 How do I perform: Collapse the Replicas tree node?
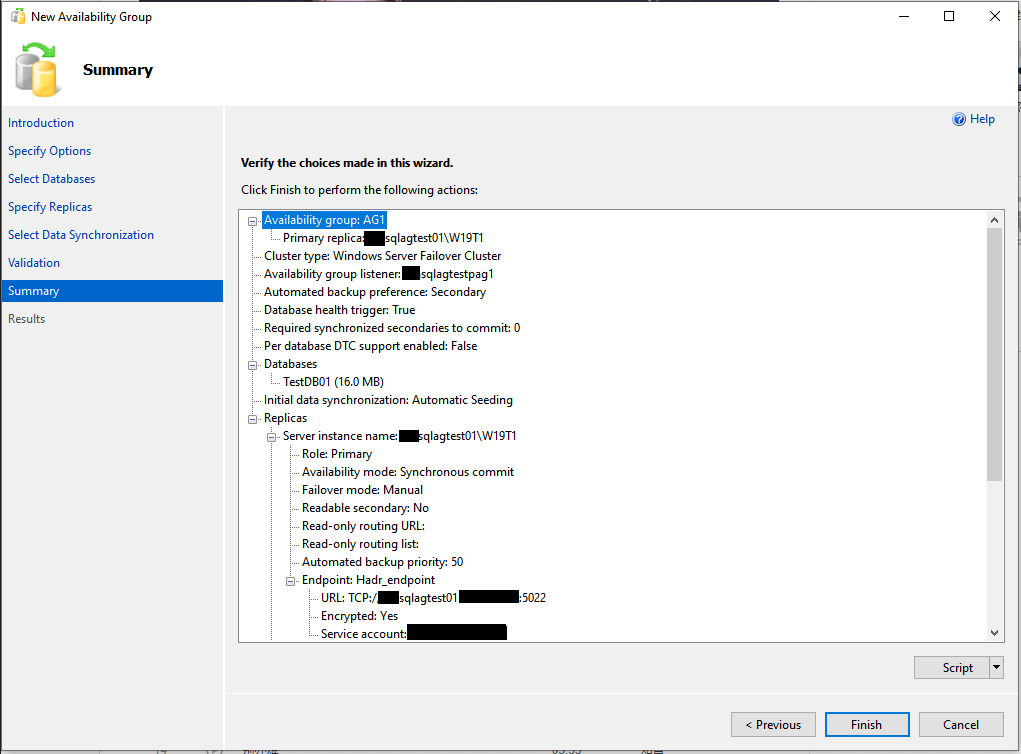253,419
